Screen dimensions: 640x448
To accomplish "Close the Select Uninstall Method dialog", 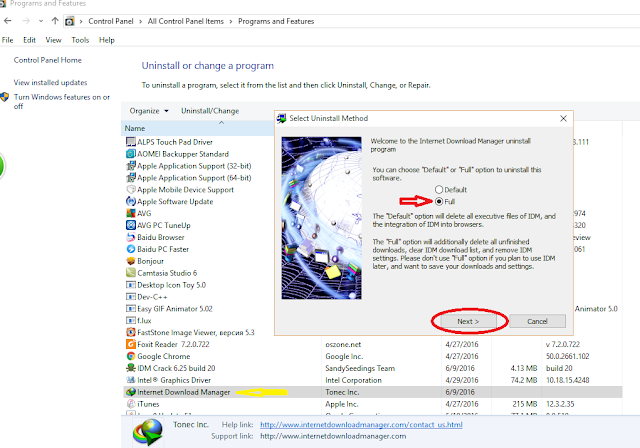I will coord(563,118).
